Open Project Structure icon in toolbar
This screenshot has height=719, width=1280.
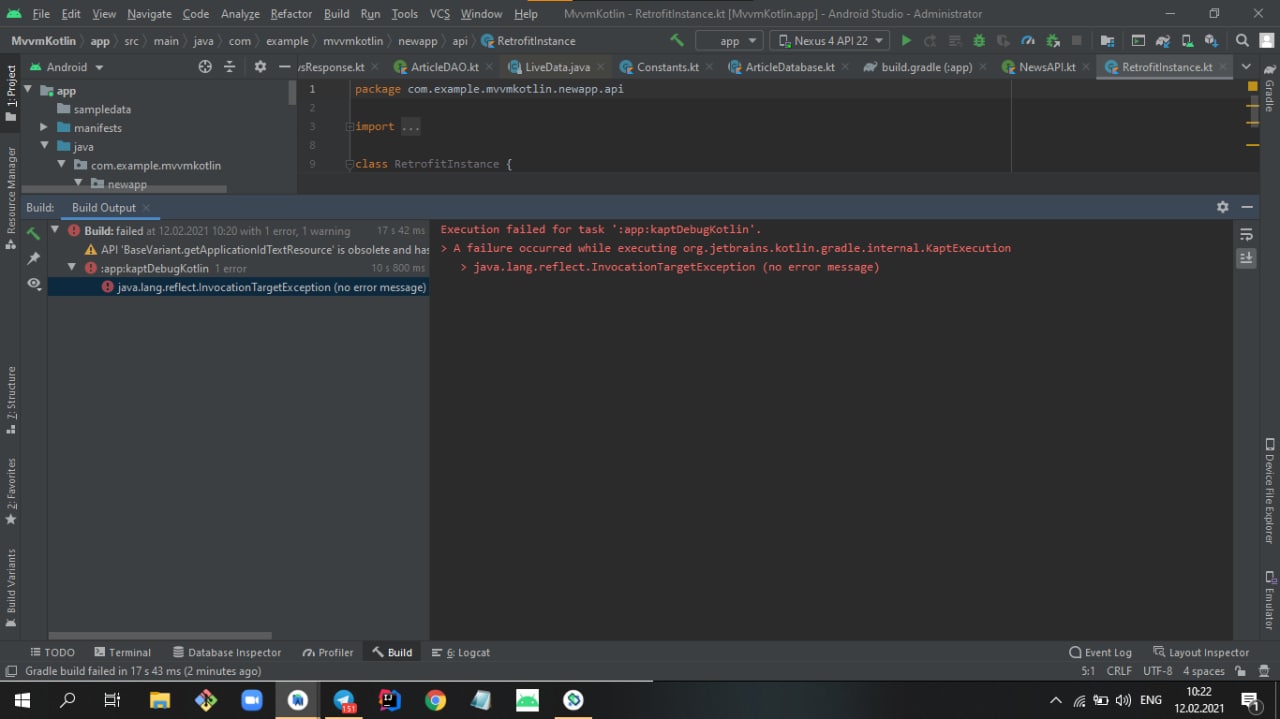[1107, 41]
